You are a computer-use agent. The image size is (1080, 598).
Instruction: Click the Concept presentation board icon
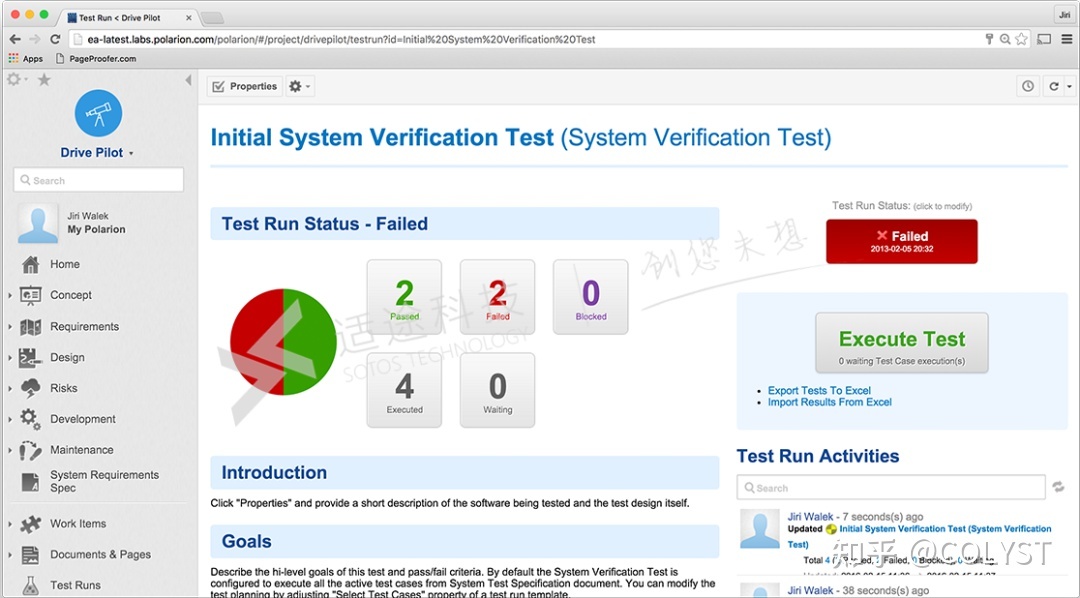[30, 295]
